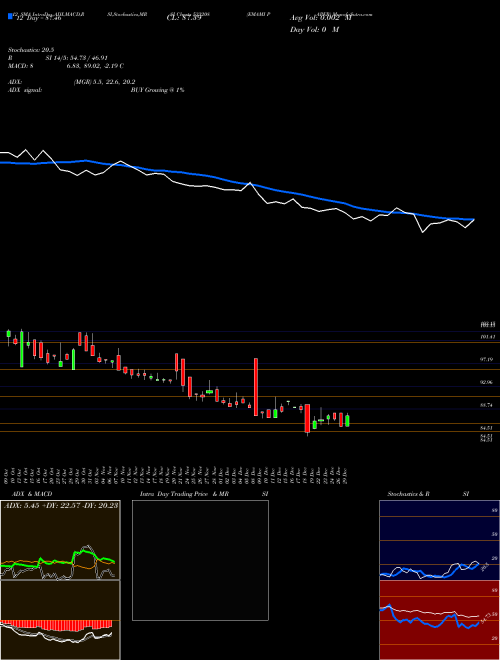This screenshot has width=500, height=660.
Task: Click the 'CL: 87.39' closing price text
Action: point(184,18)
